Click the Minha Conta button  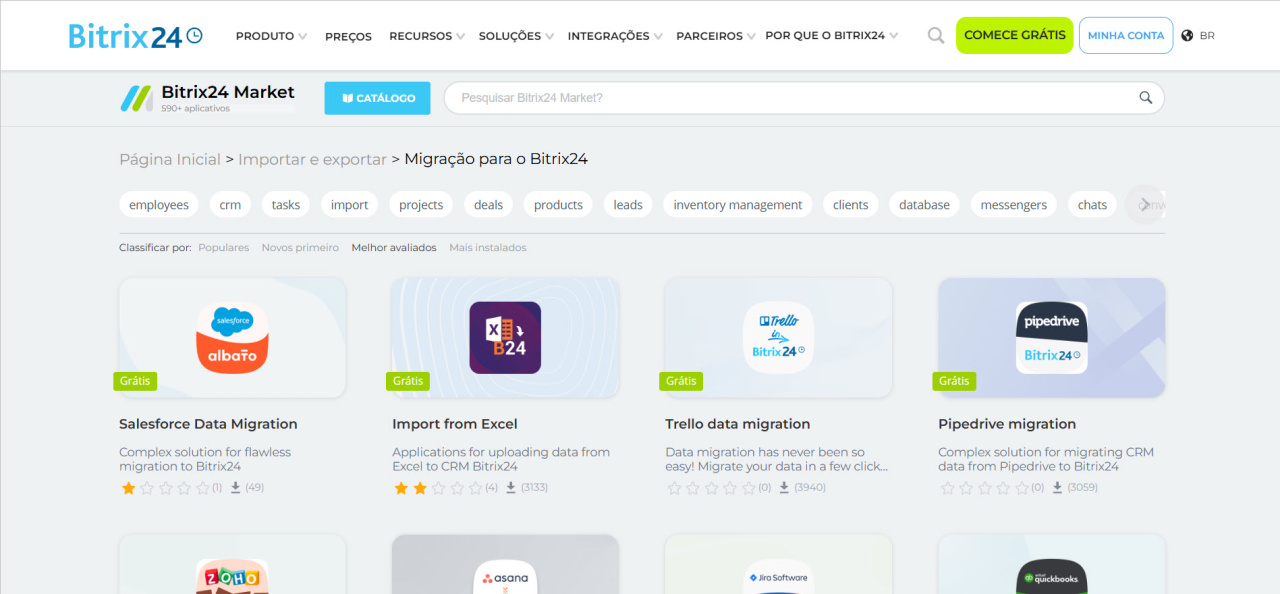1126,35
